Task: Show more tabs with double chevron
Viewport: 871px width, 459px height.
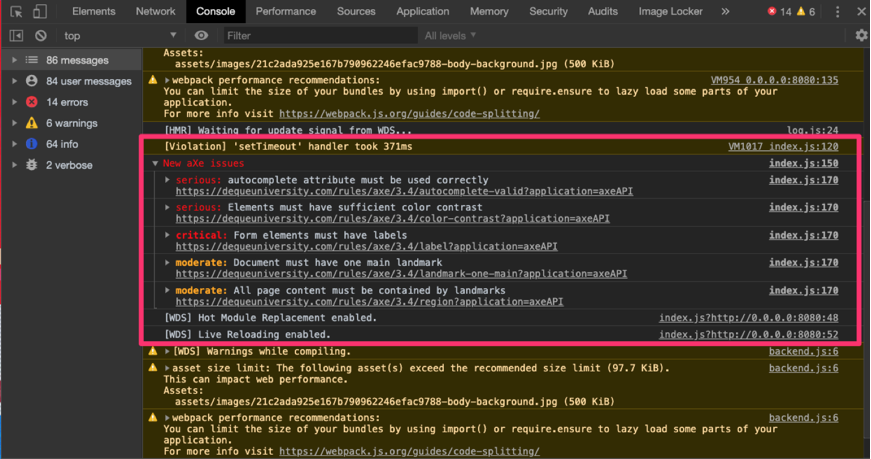Action: point(725,12)
